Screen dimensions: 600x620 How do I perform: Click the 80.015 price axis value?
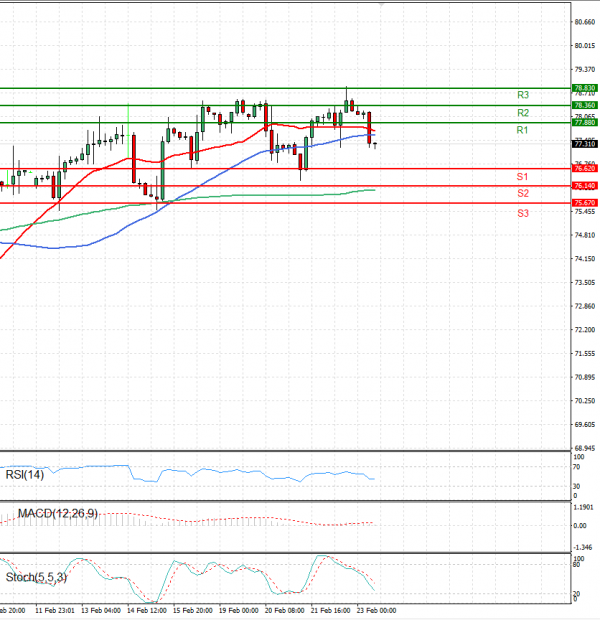point(585,46)
